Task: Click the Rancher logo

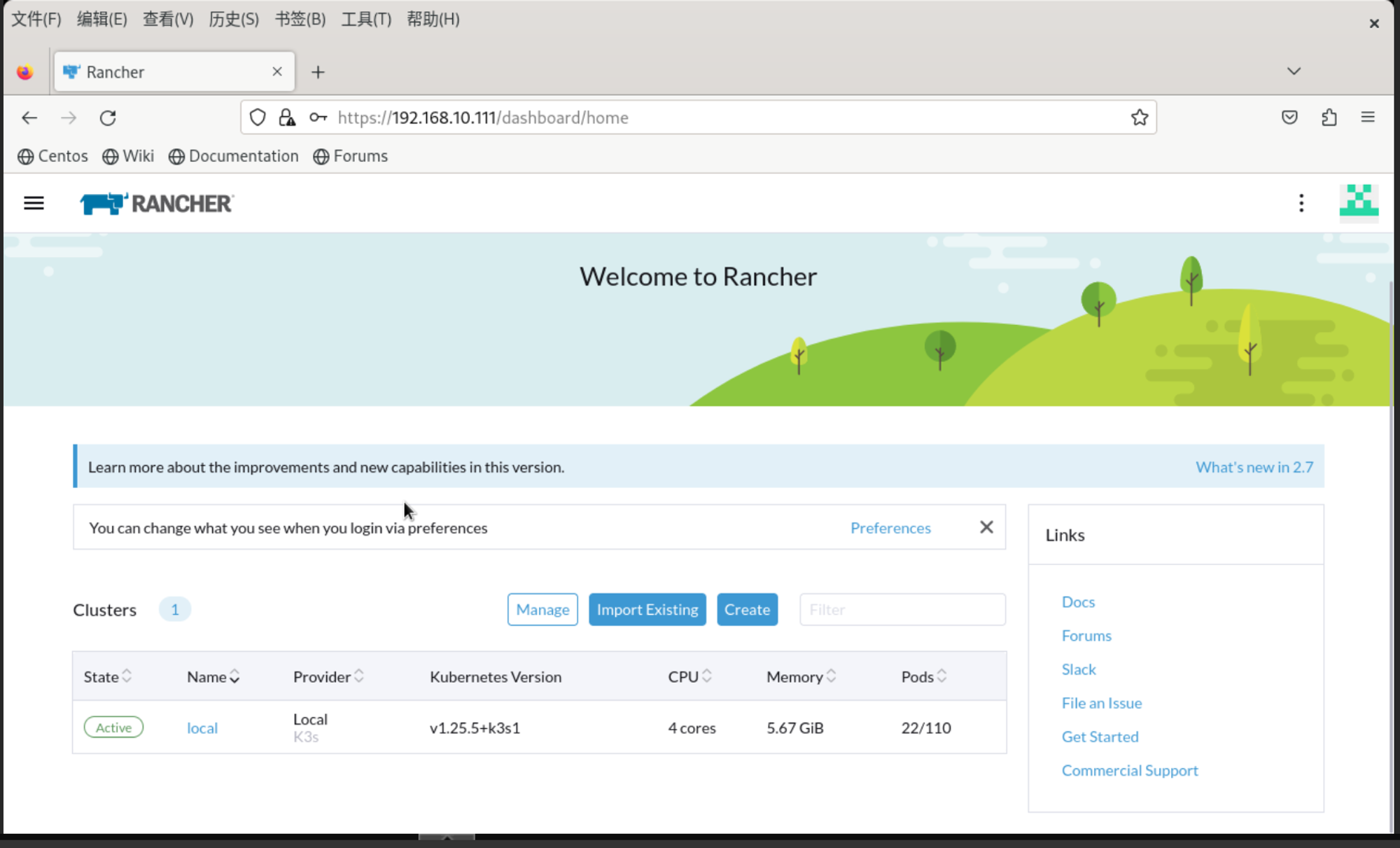Action: coord(157,204)
